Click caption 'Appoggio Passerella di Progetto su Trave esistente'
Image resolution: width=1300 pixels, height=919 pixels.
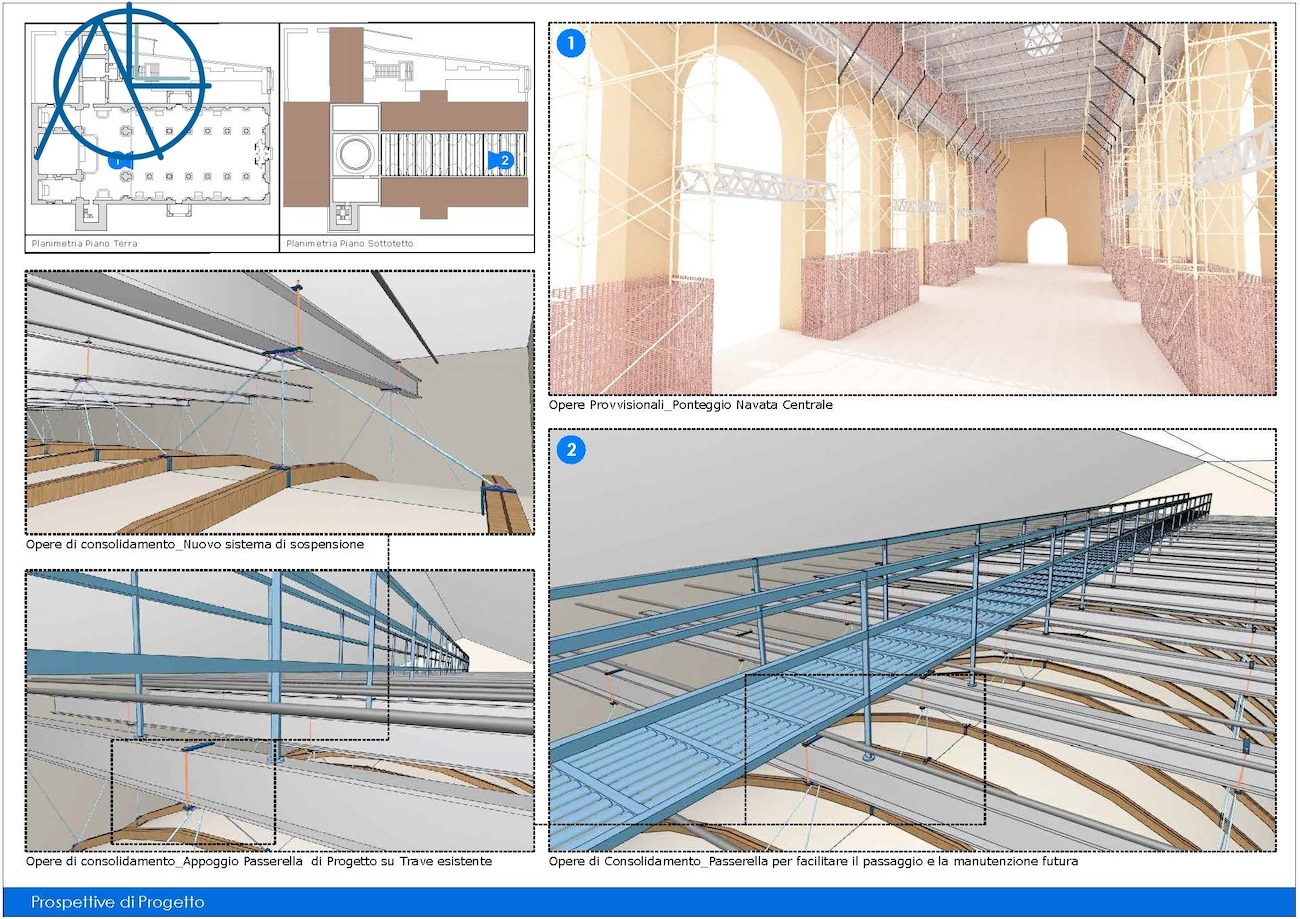pos(259,861)
